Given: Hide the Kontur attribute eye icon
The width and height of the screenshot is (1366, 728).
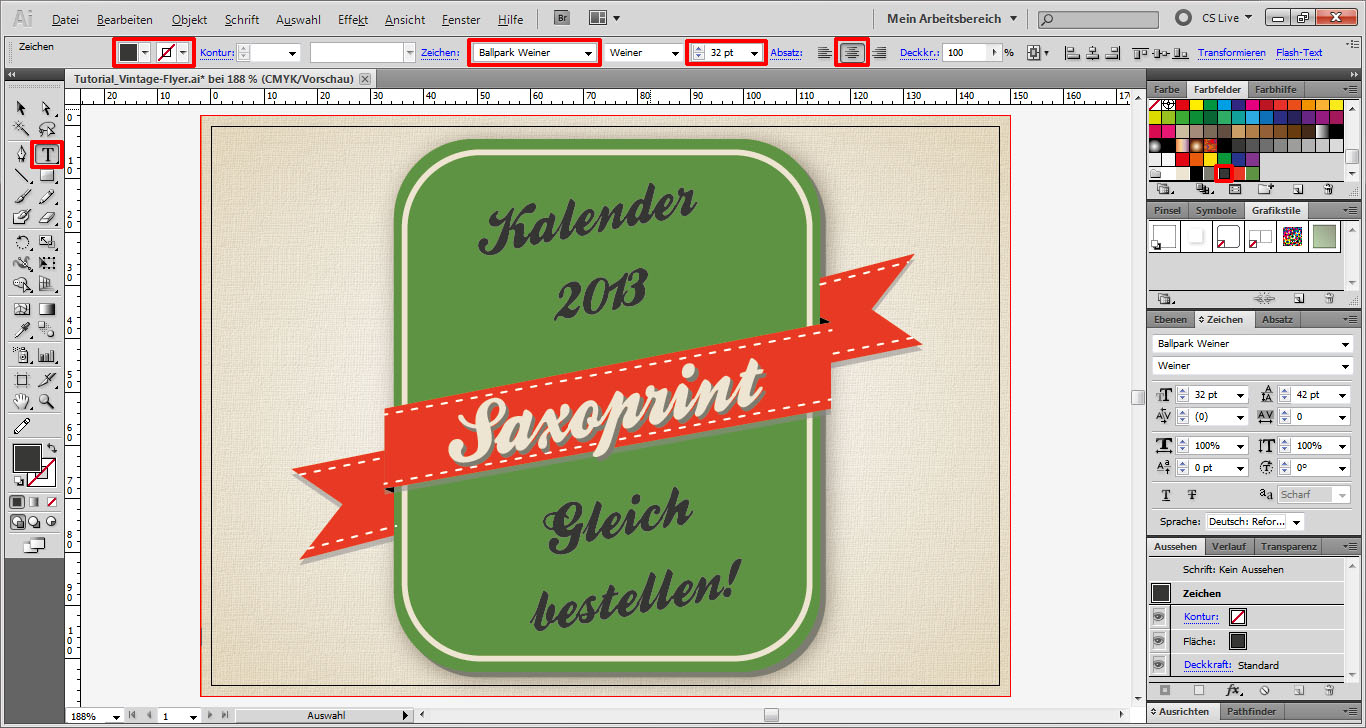Looking at the screenshot, I should [1160, 617].
